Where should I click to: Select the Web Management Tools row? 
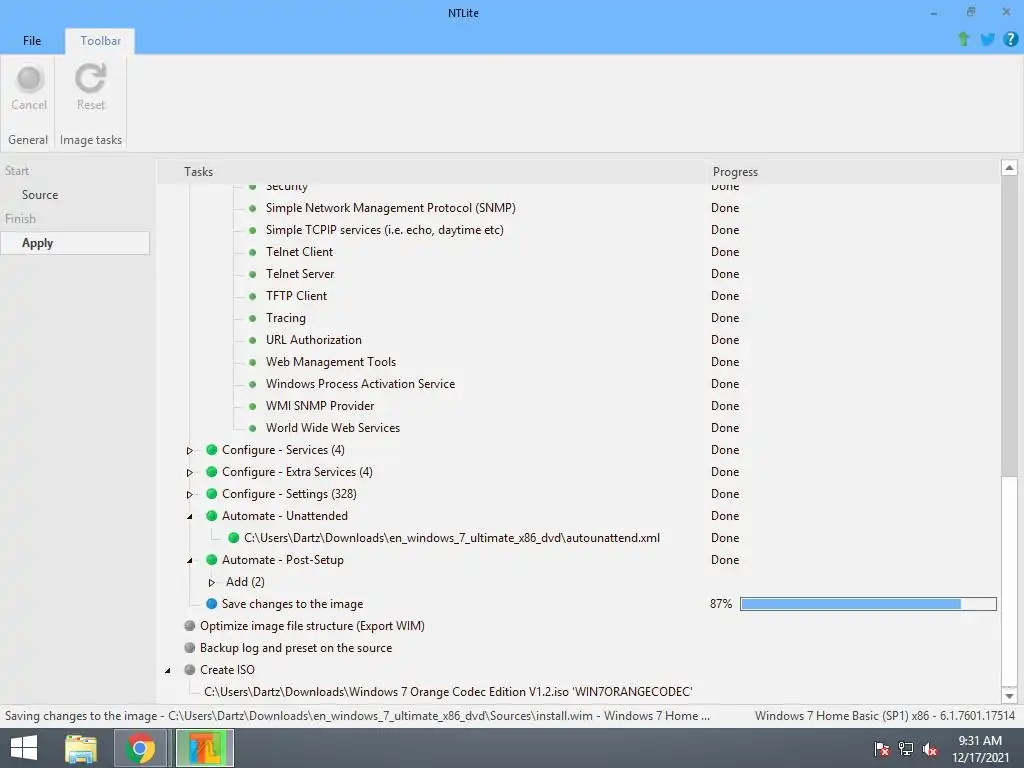tap(330, 362)
